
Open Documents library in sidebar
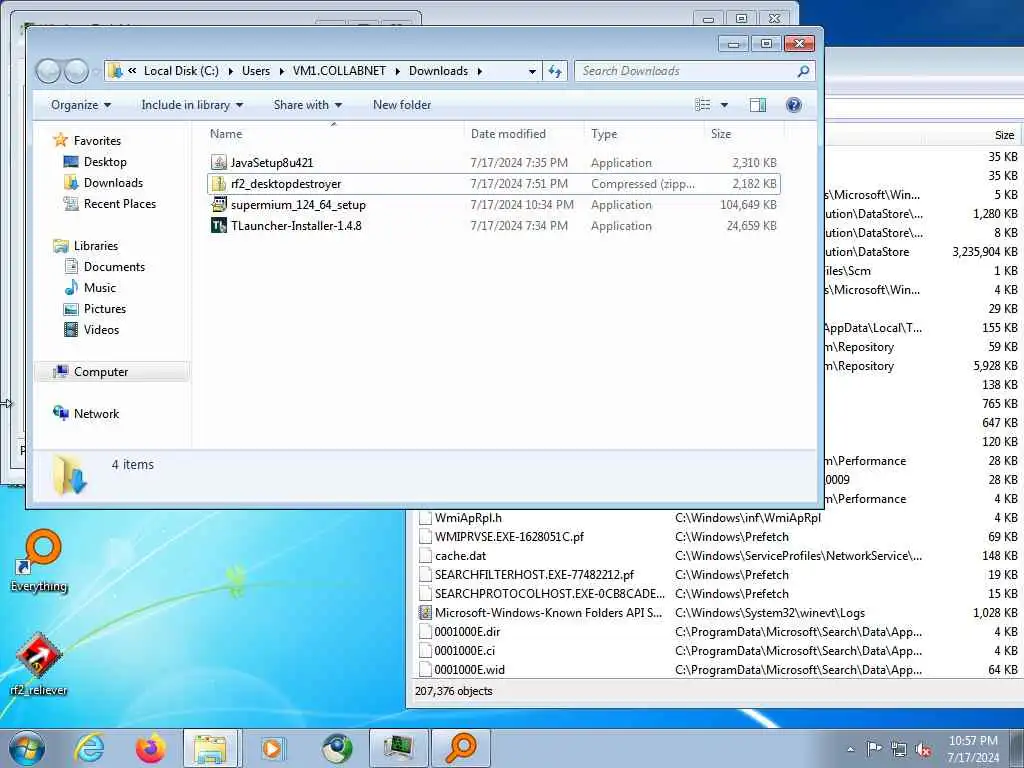click(114, 266)
